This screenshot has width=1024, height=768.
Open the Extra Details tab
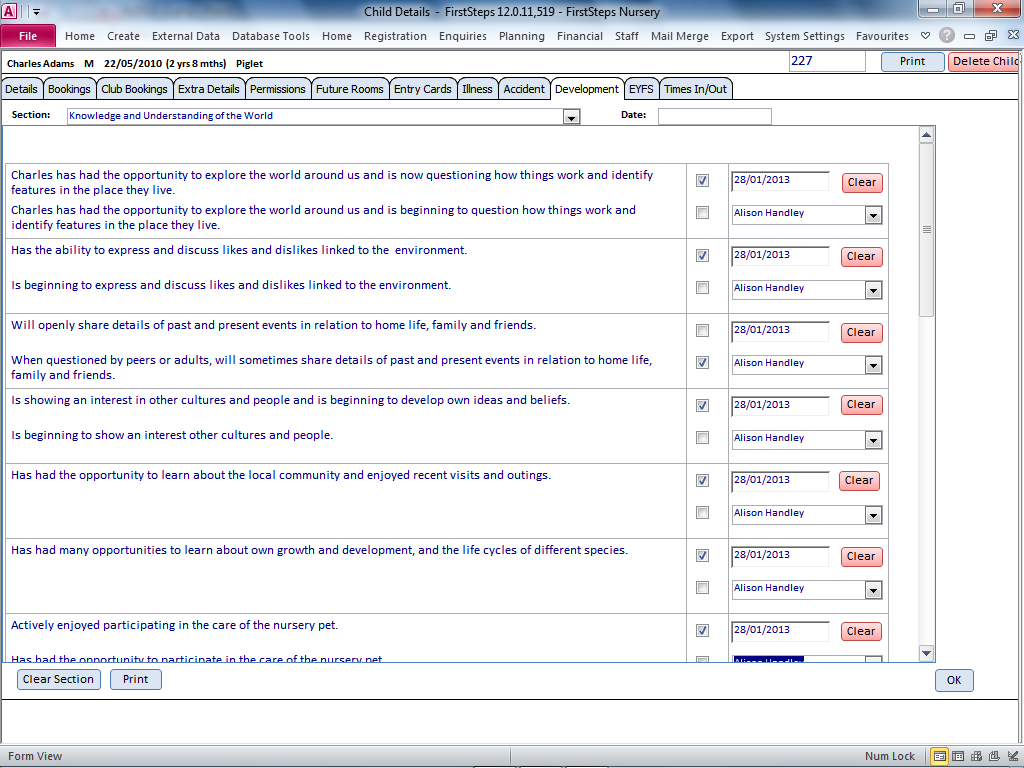pos(209,89)
